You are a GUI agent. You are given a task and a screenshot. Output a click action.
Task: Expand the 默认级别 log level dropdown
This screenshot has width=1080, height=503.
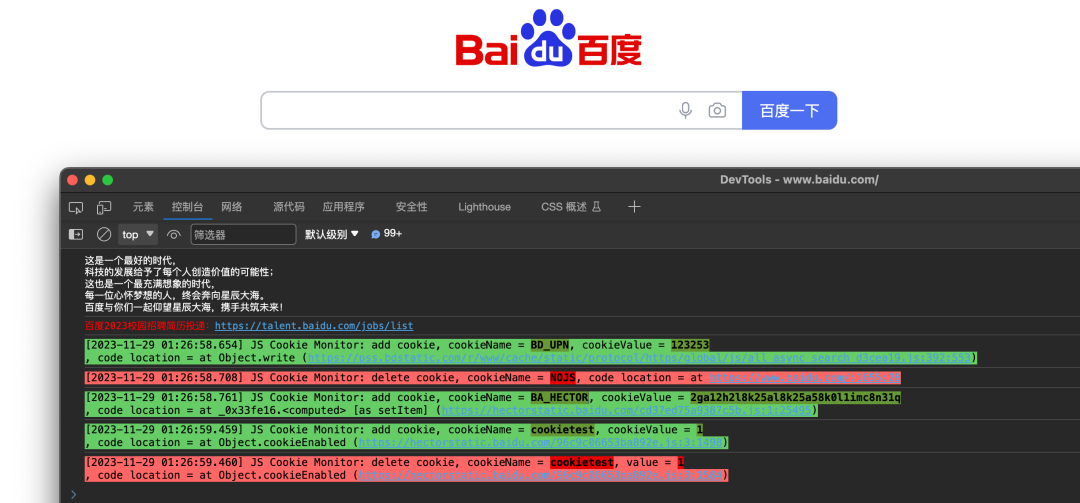pyautogui.click(x=332, y=234)
